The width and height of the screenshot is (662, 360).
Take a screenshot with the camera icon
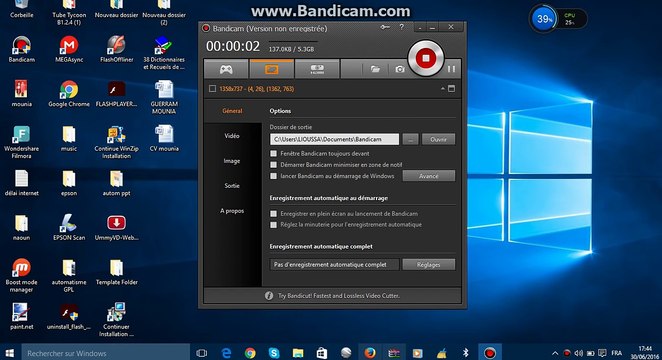click(x=400, y=69)
